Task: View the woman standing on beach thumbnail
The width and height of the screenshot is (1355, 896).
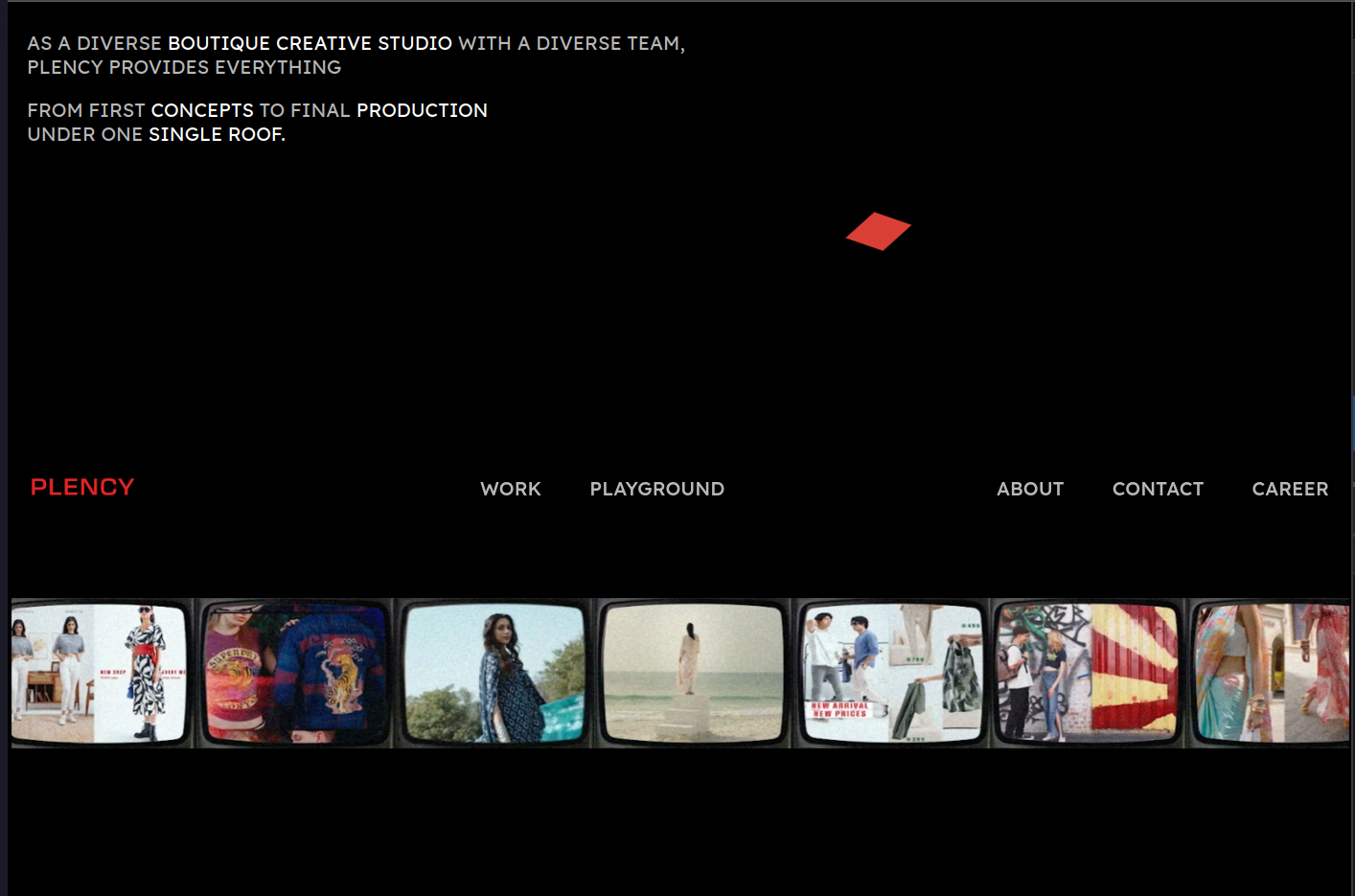Action: (x=692, y=673)
